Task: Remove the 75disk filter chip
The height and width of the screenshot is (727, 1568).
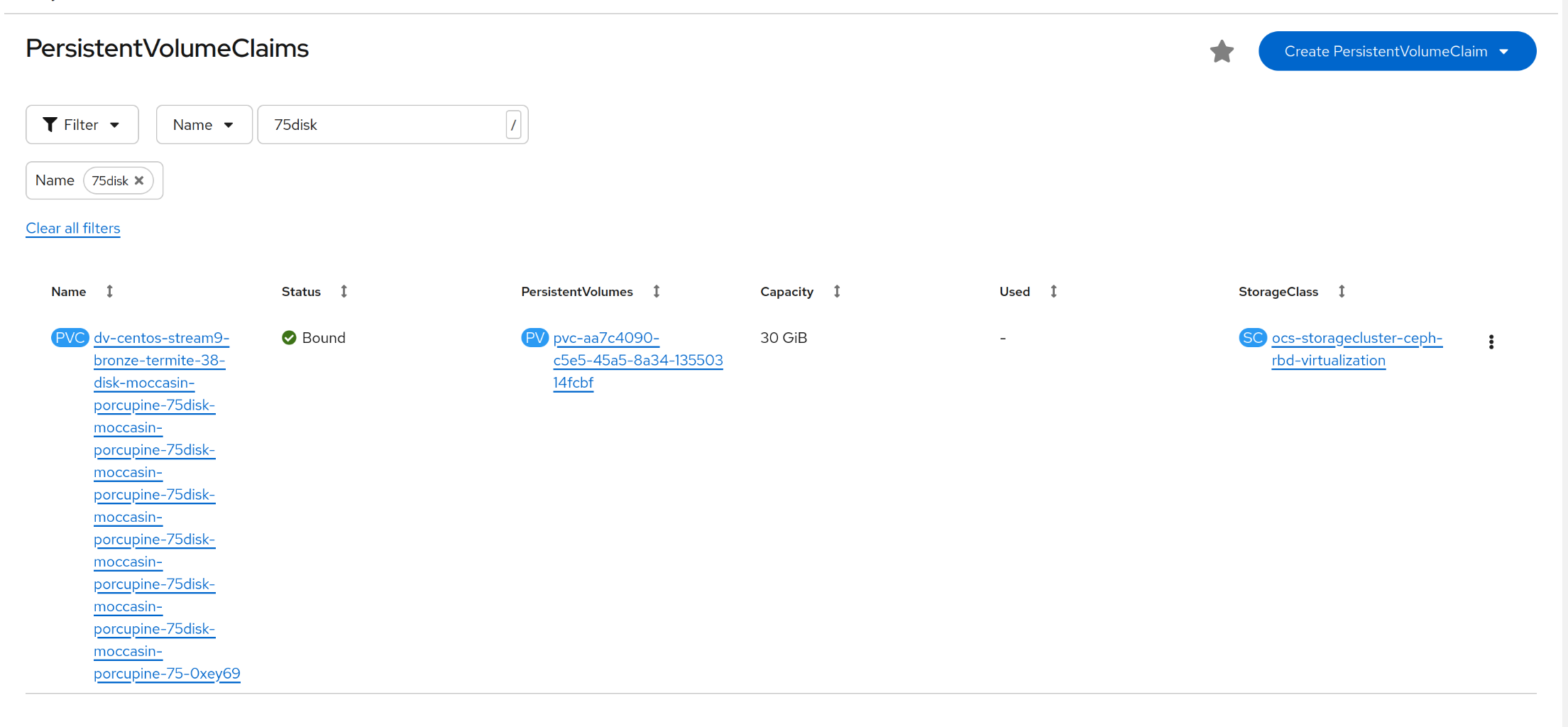Action: pyautogui.click(x=139, y=180)
